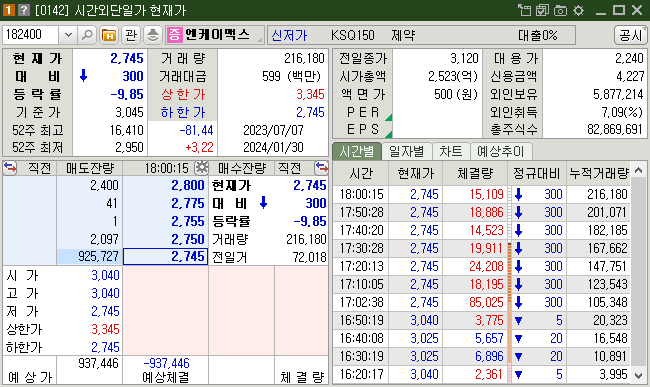Click the 예상체결 label at bottom

[x=166, y=377]
